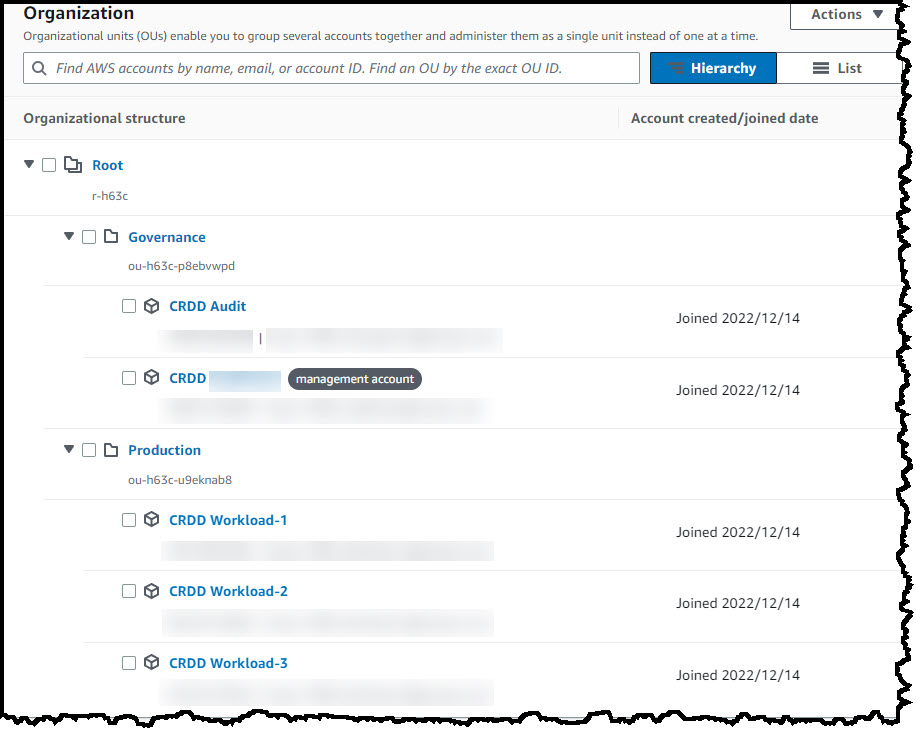916x730 pixels.
Task: Tick the CRDD Workload-1 checkbox
Action: 129,520
